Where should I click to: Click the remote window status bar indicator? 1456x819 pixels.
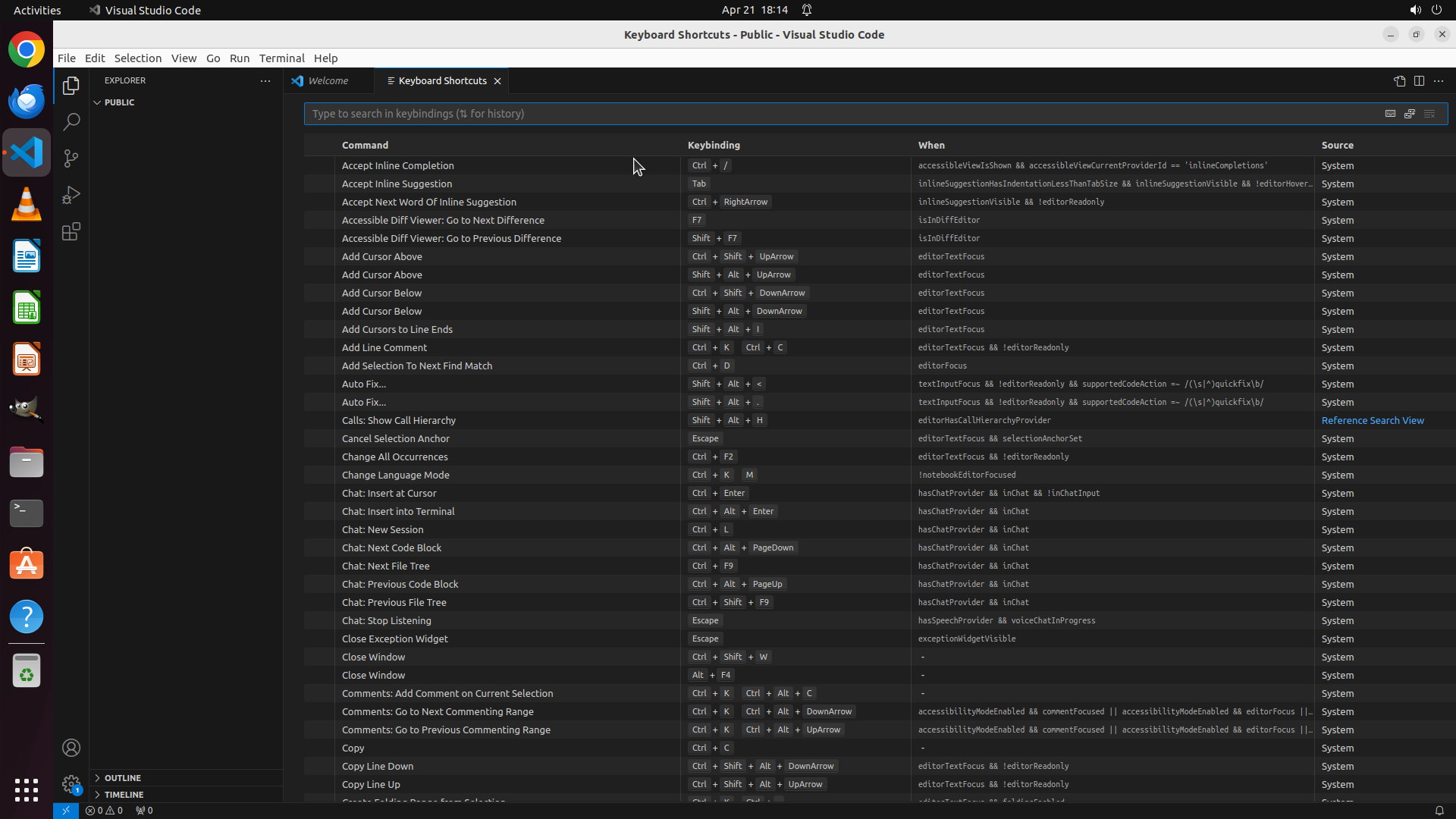[x=66, y=810]
